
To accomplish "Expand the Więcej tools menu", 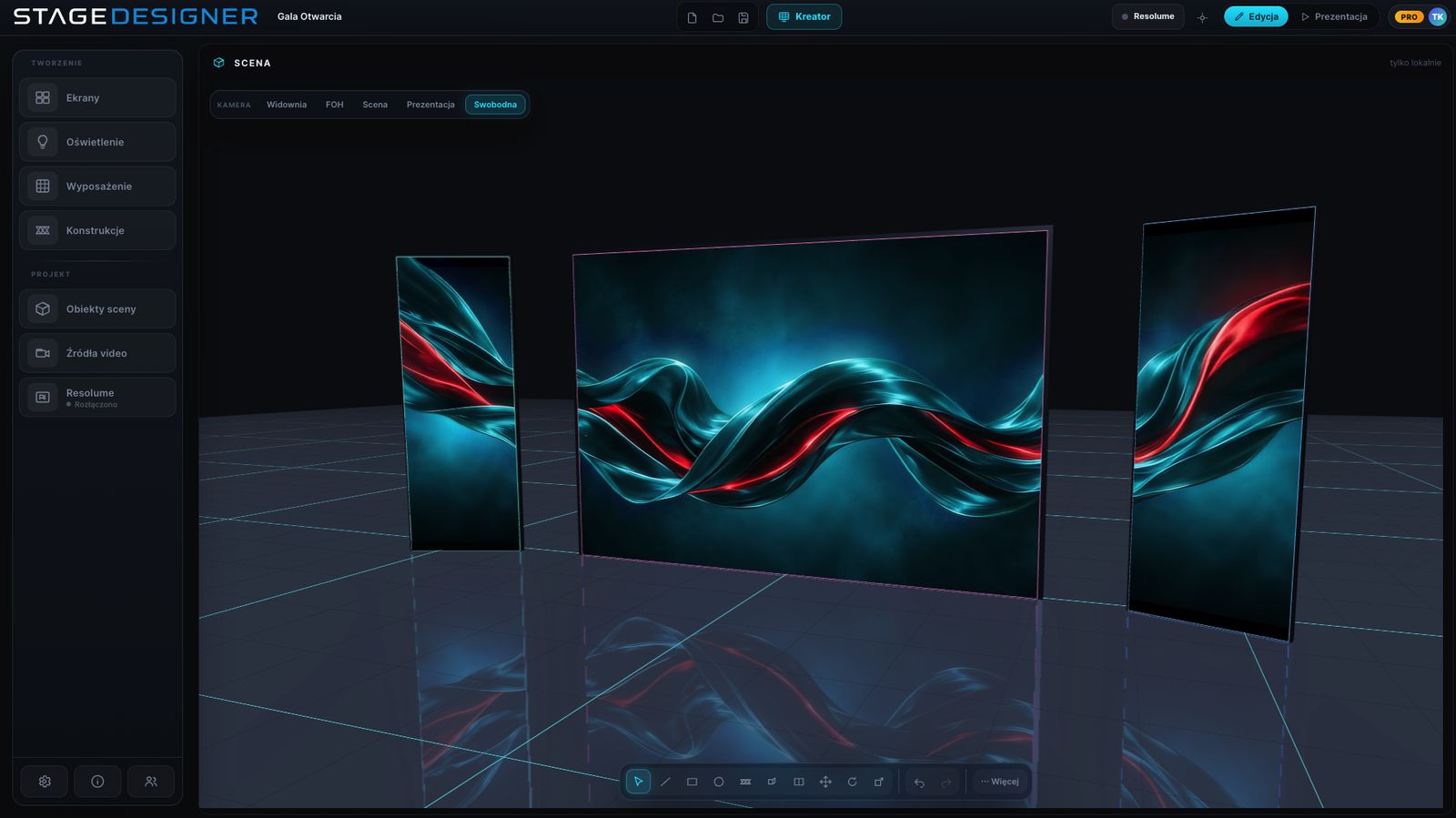I will pos(1000,782).
